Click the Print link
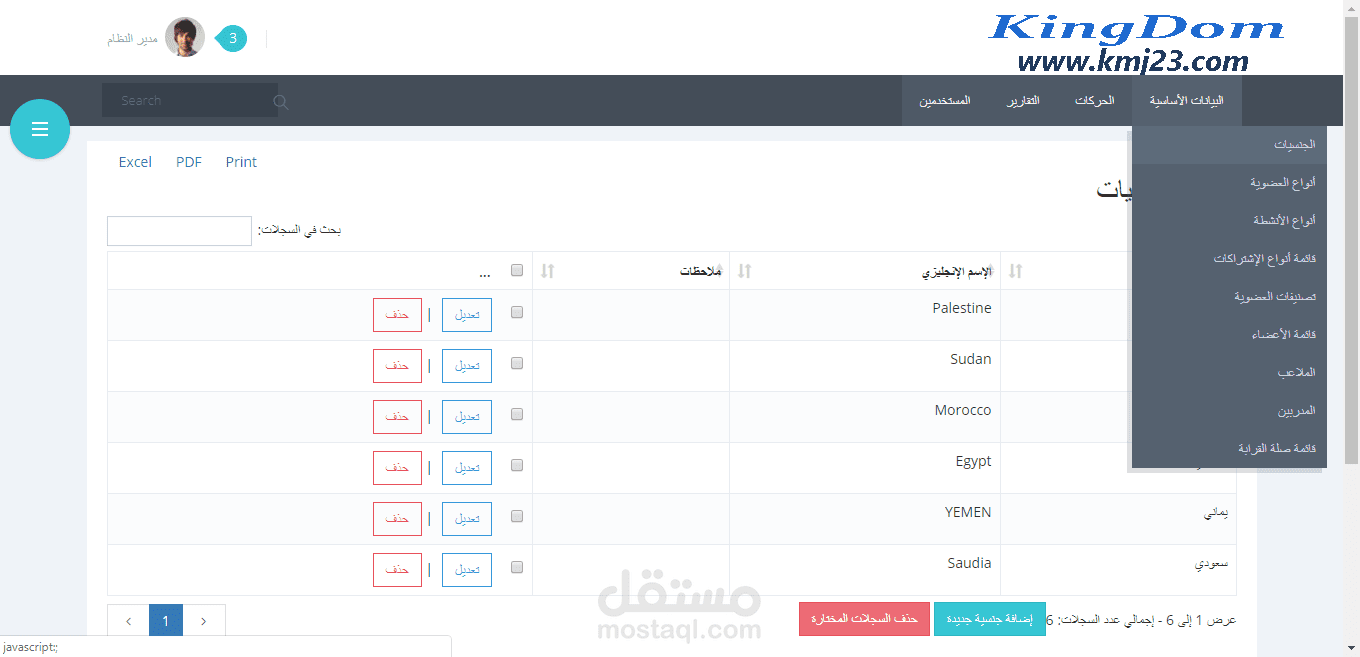 241,162
